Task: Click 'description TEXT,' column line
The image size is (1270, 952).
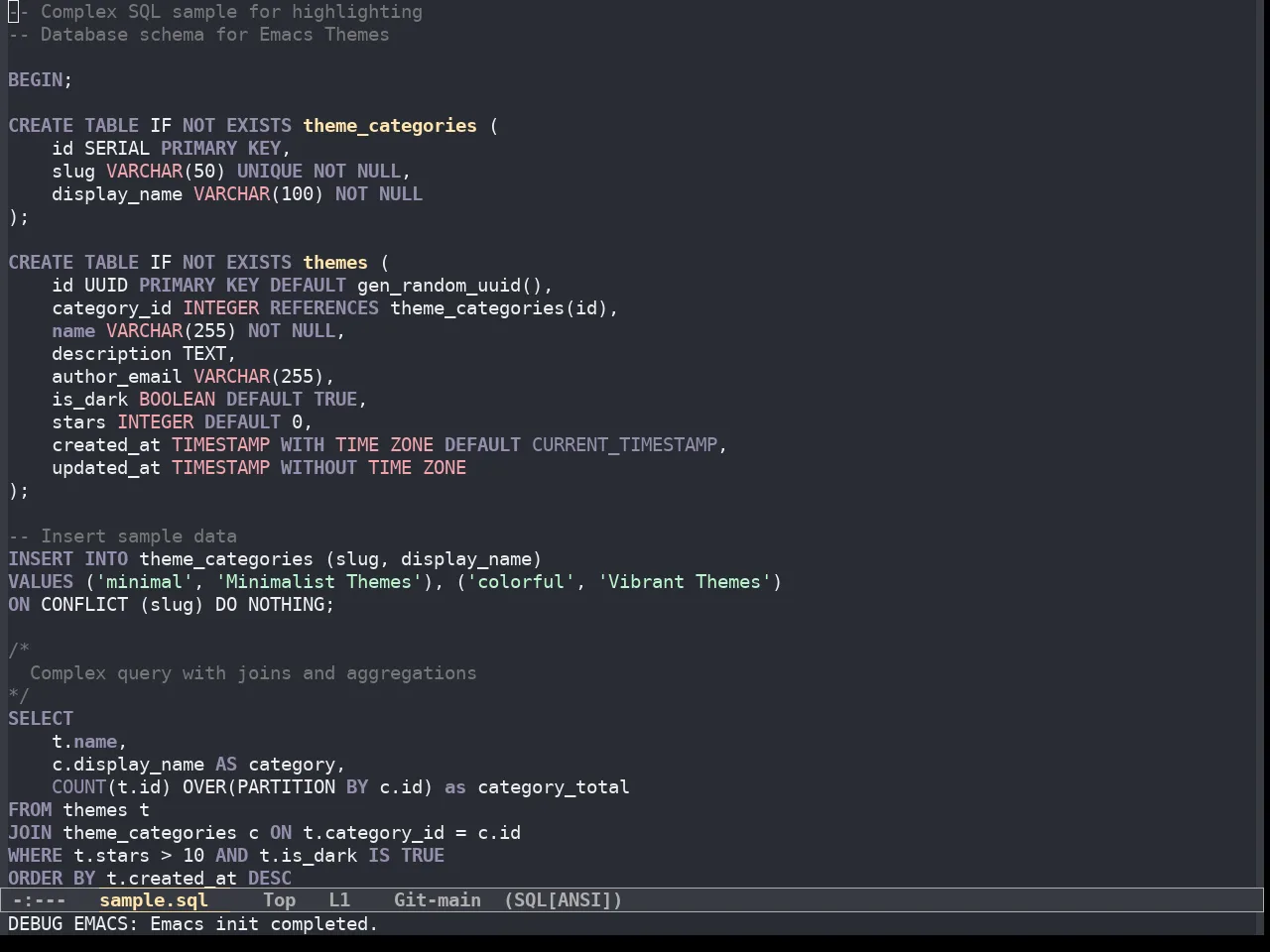Action: point(145,354)
